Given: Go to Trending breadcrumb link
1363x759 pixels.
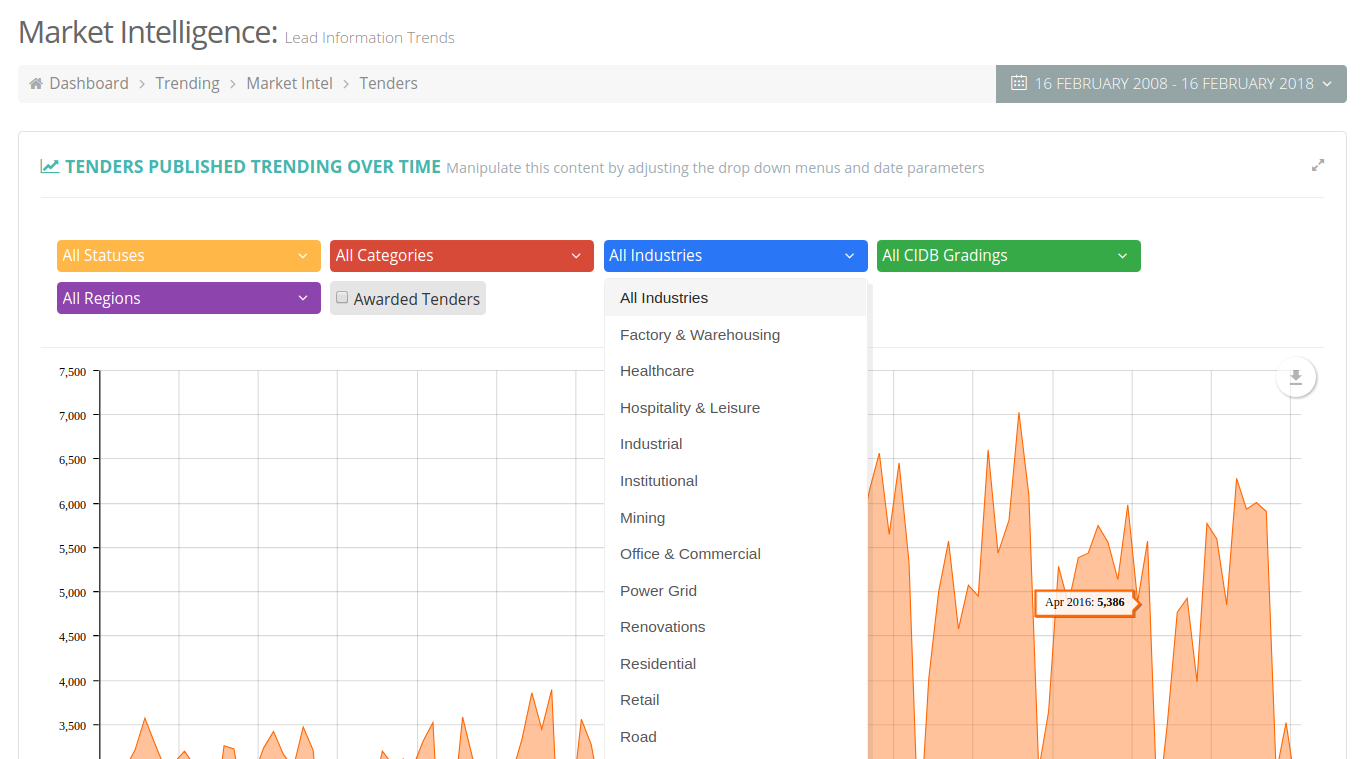Looking at the screenshot, I should tap(187, 84).
